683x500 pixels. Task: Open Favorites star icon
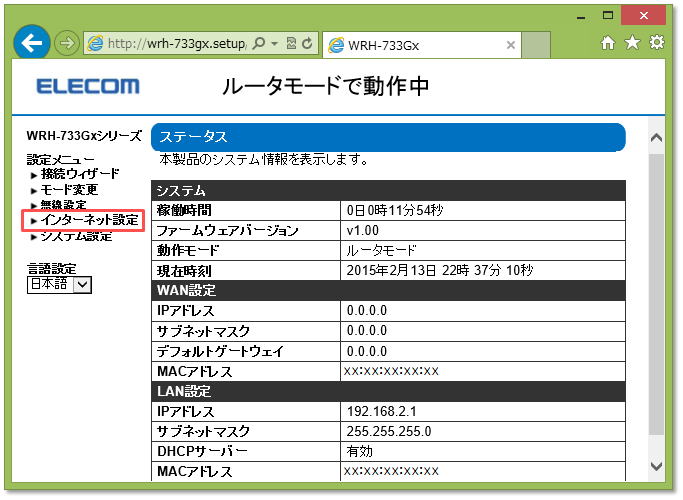click(x=632, y=42)
